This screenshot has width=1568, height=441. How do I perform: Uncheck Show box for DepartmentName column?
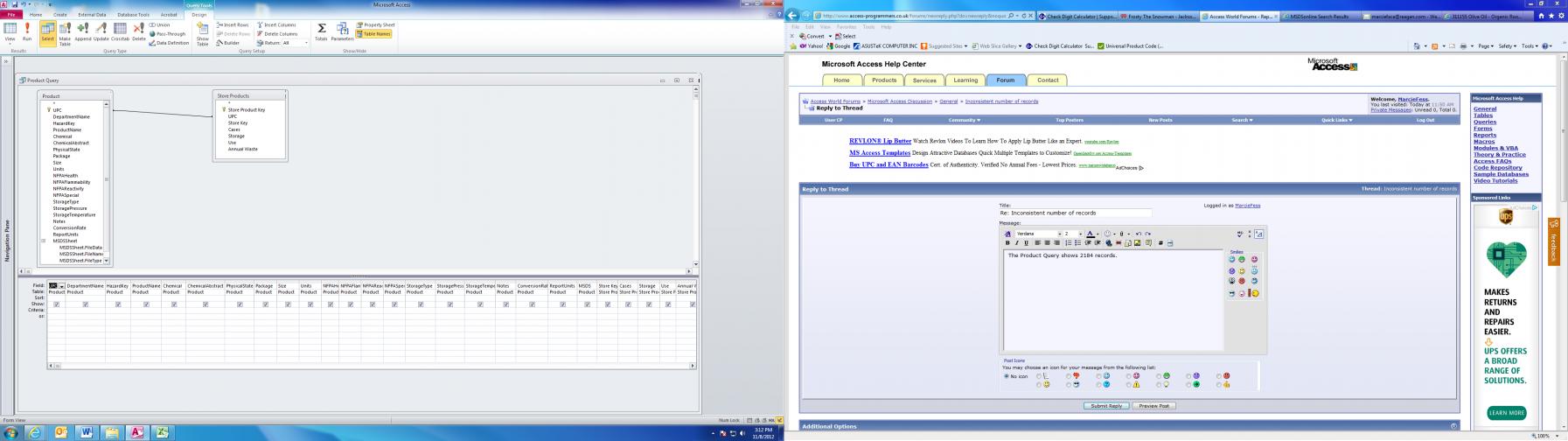[x=85, y=304]
